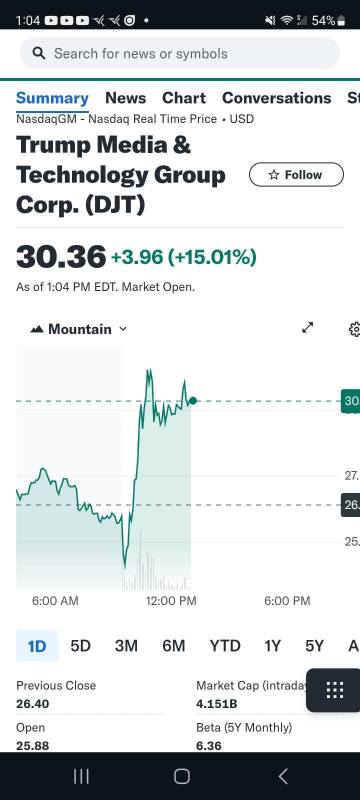Focus the search news or symbols field

tap(179, 53)
